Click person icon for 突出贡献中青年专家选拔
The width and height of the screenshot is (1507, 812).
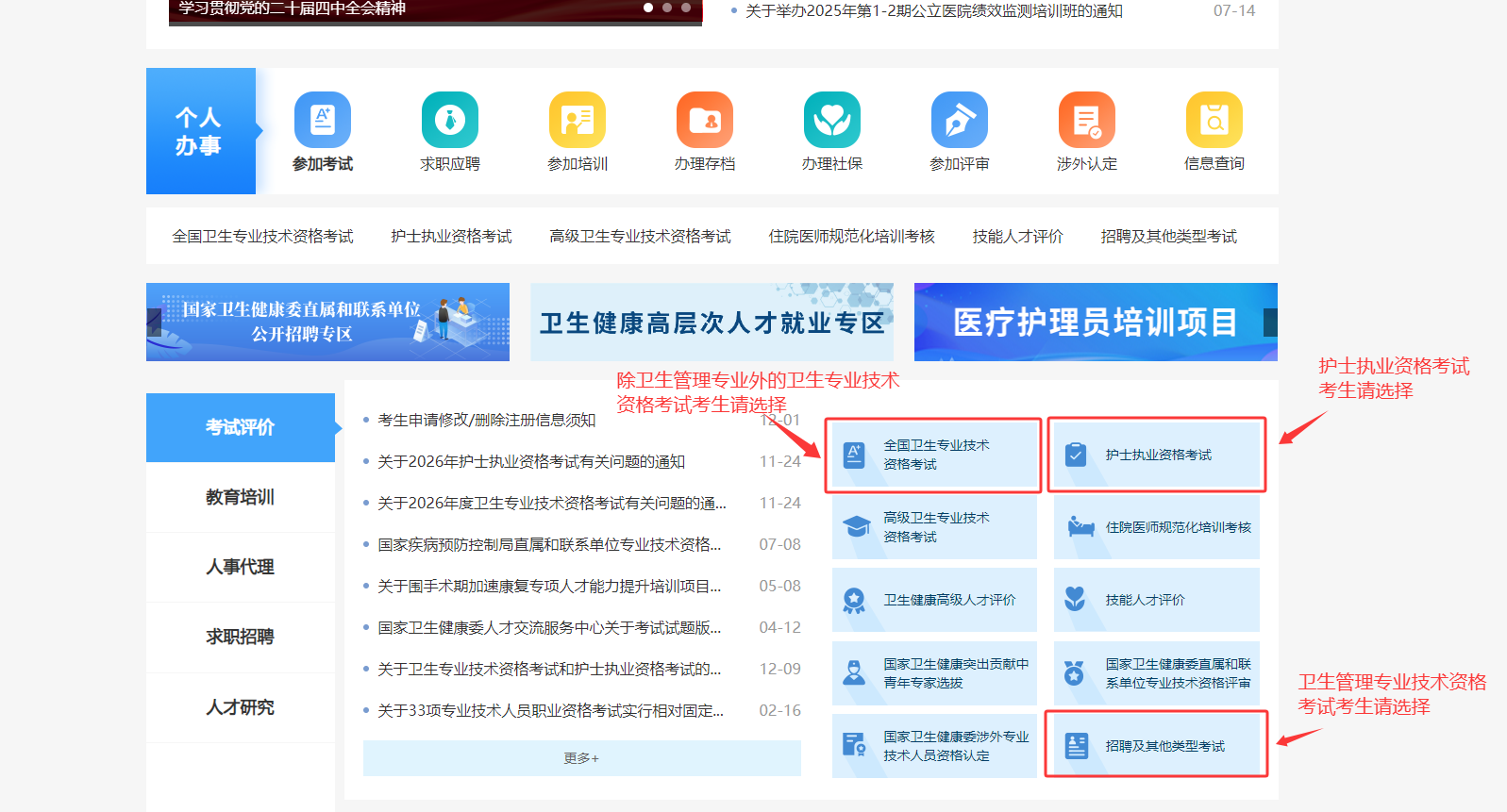point(854,672)
